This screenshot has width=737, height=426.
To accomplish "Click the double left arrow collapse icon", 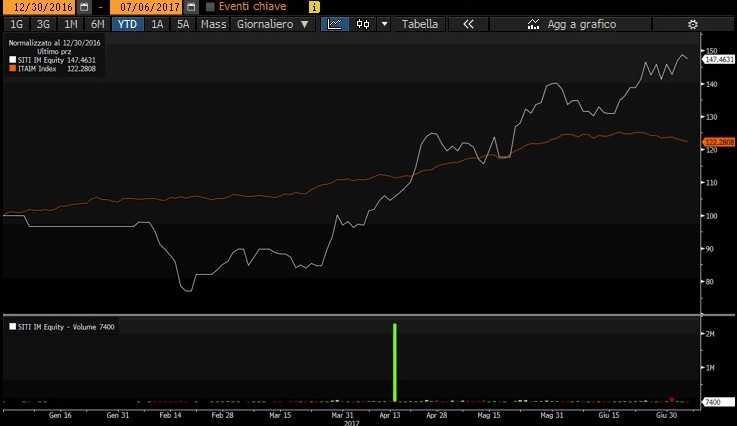I will pyautogui.click(x=467, y=24).
